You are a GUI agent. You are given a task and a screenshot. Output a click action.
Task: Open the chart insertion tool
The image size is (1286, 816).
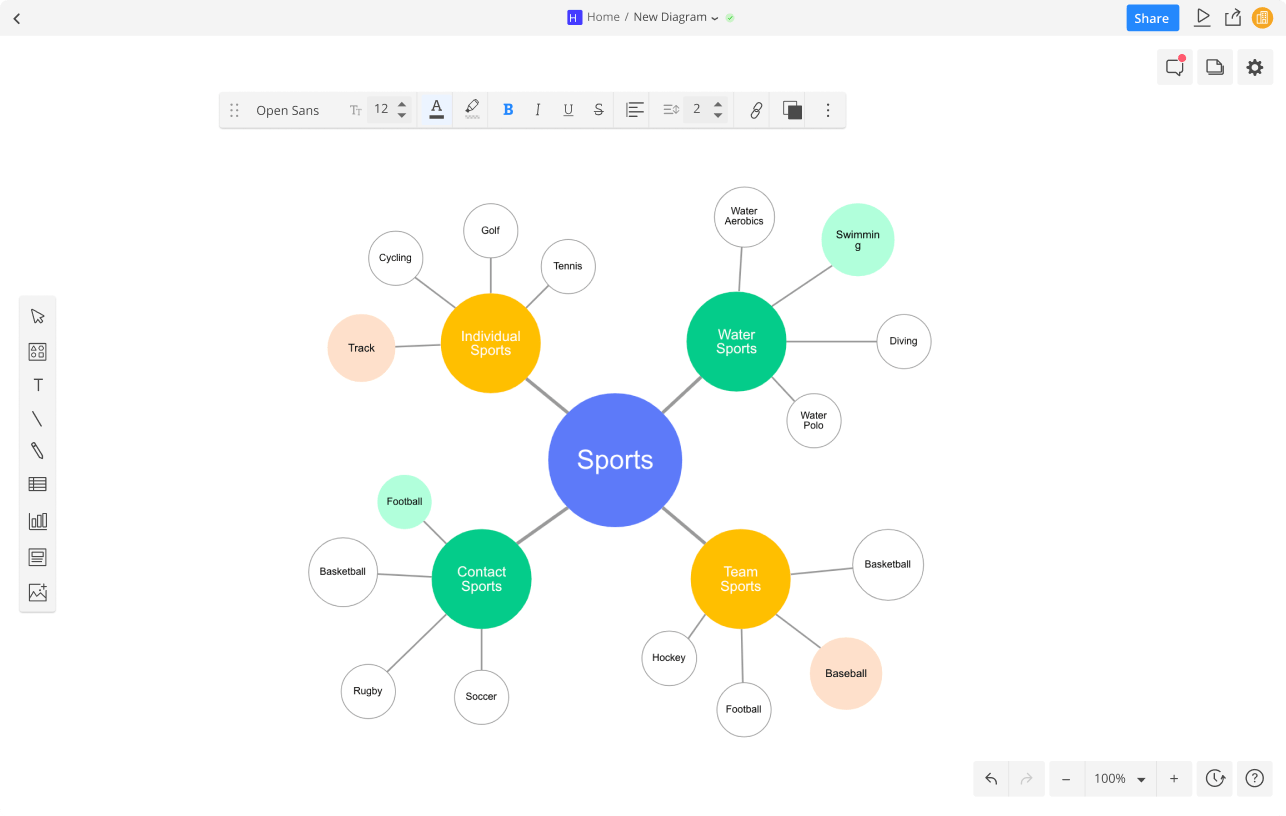click(37, 520)
